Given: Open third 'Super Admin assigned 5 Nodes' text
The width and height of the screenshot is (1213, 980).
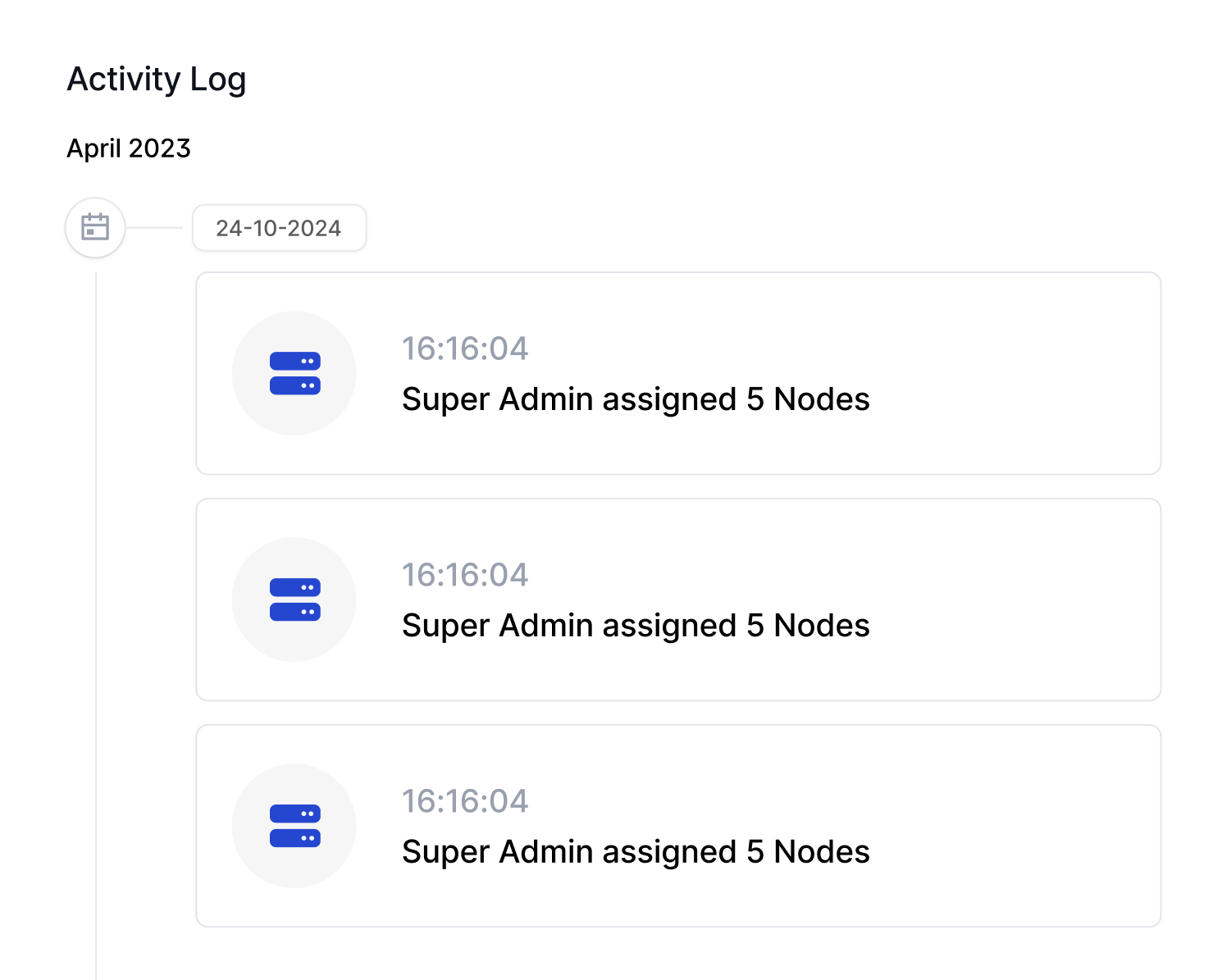Looking at the screenshot, I should (x=636, y=852).
